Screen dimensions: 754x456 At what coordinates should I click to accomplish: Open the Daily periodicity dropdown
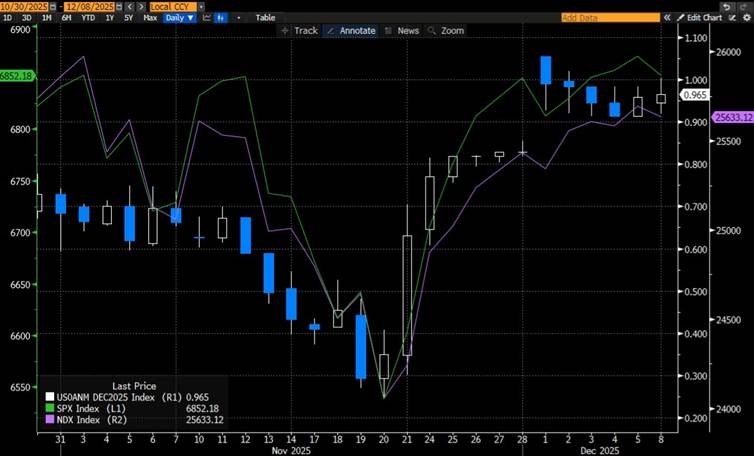(179, 18)
